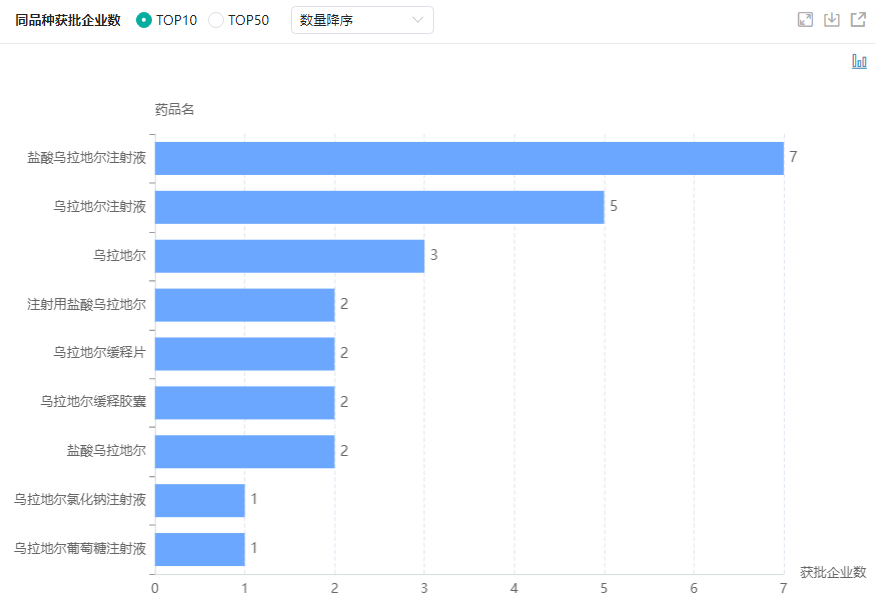
Task: Click the 乌拉地尔缓释胶囊 axis label
Action: [93, 402]
